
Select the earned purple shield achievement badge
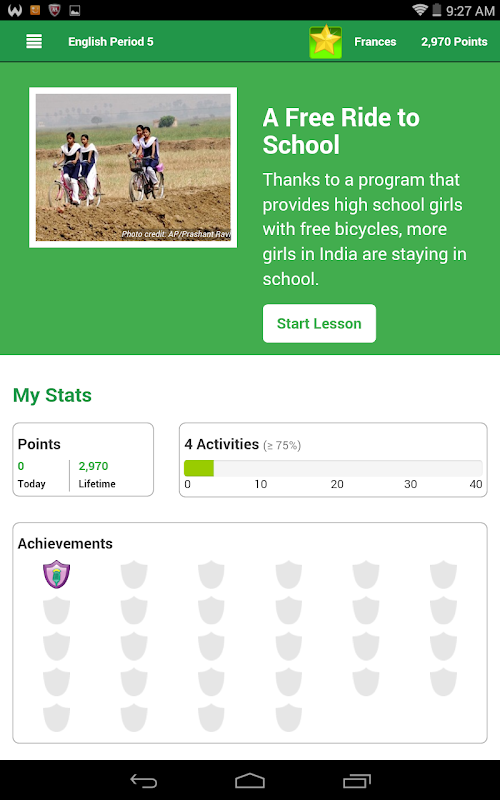tap(56, 574)
